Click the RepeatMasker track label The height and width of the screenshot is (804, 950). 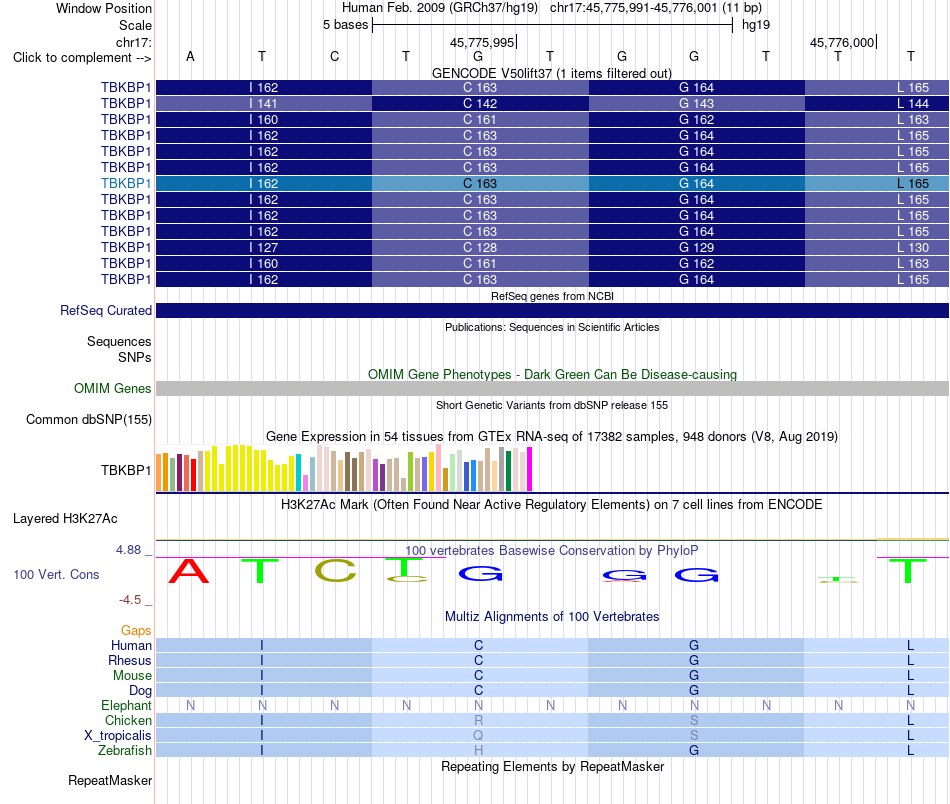(110, 780)
